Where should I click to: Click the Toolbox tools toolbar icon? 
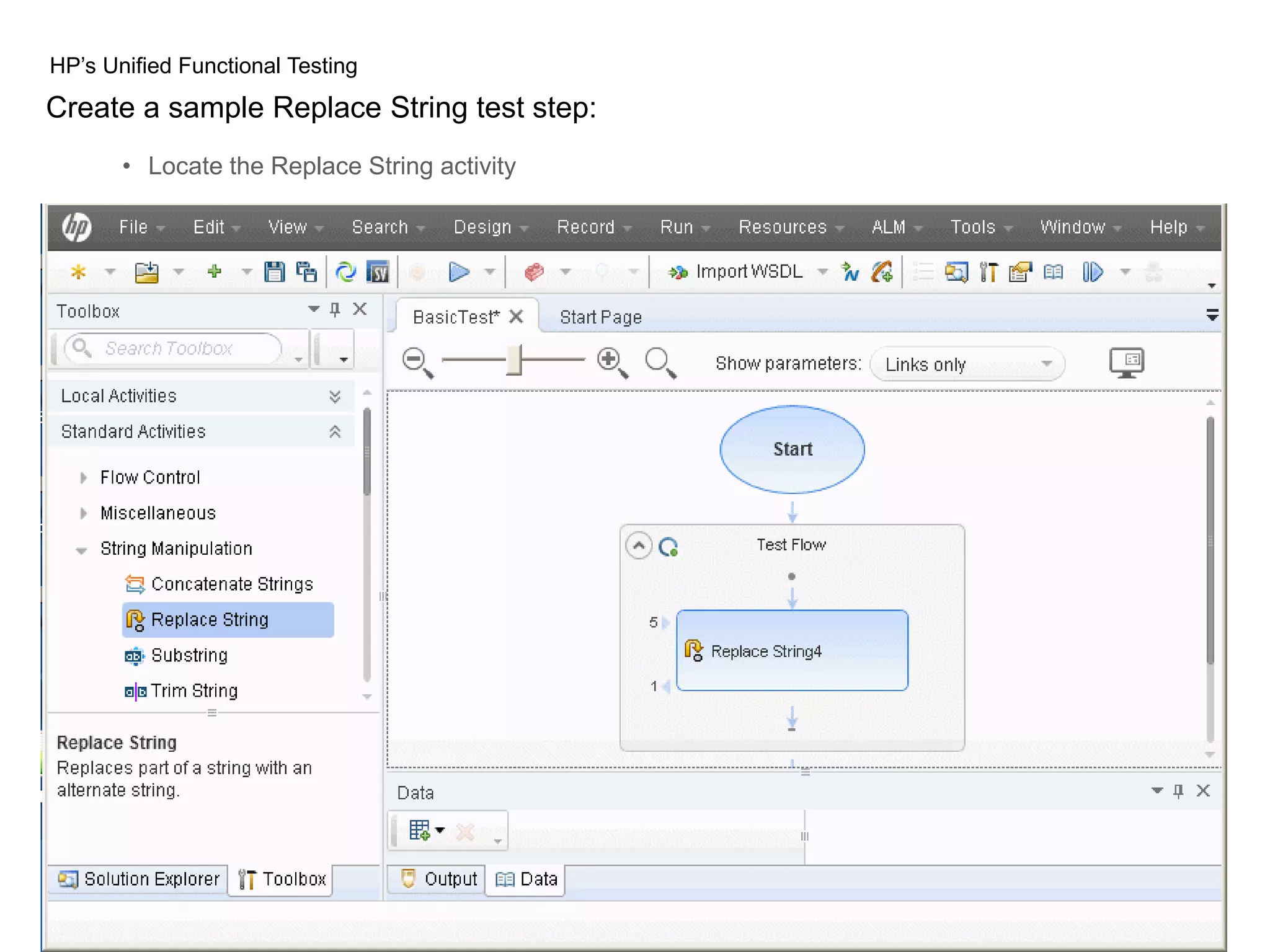(988, 272)
